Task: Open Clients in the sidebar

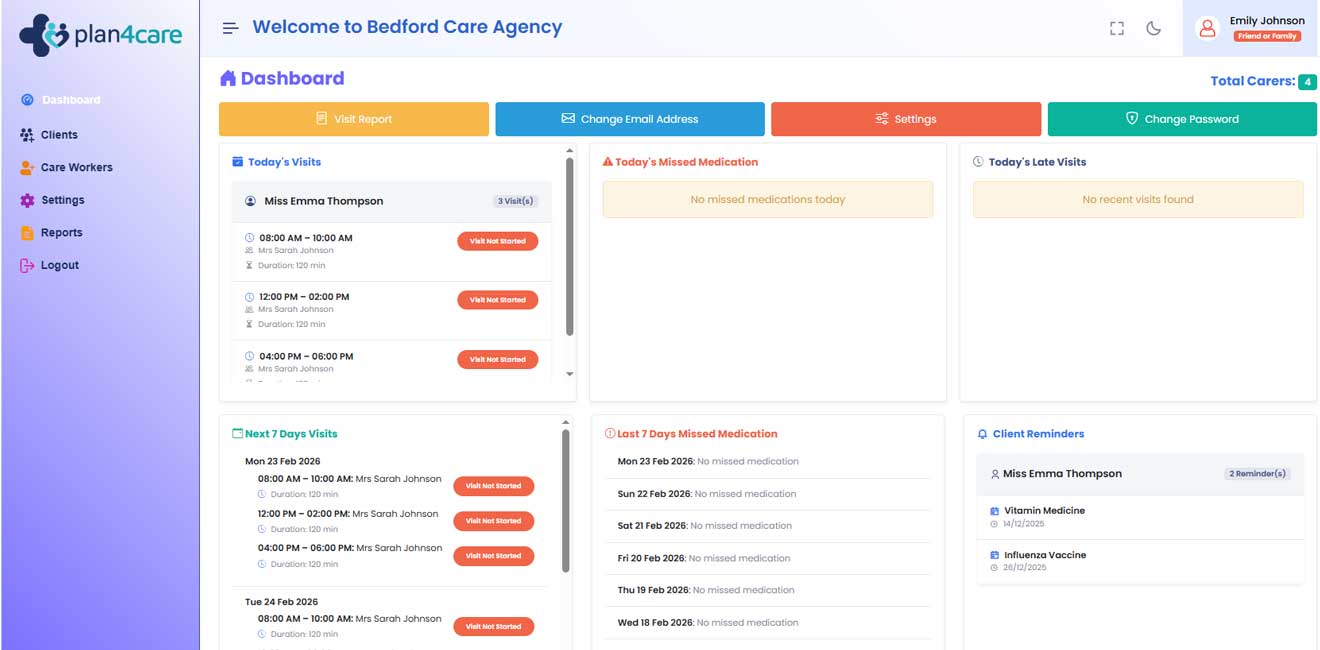Action: click(x=59, y=135)
